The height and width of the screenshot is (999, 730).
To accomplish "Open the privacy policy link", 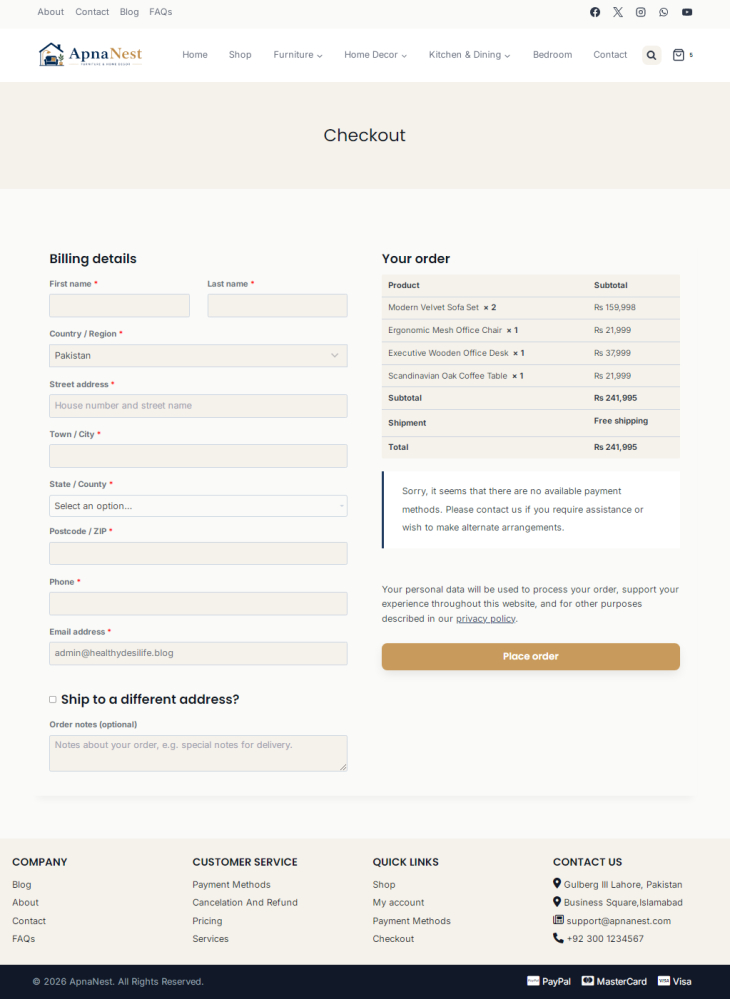I will [485, 619].
